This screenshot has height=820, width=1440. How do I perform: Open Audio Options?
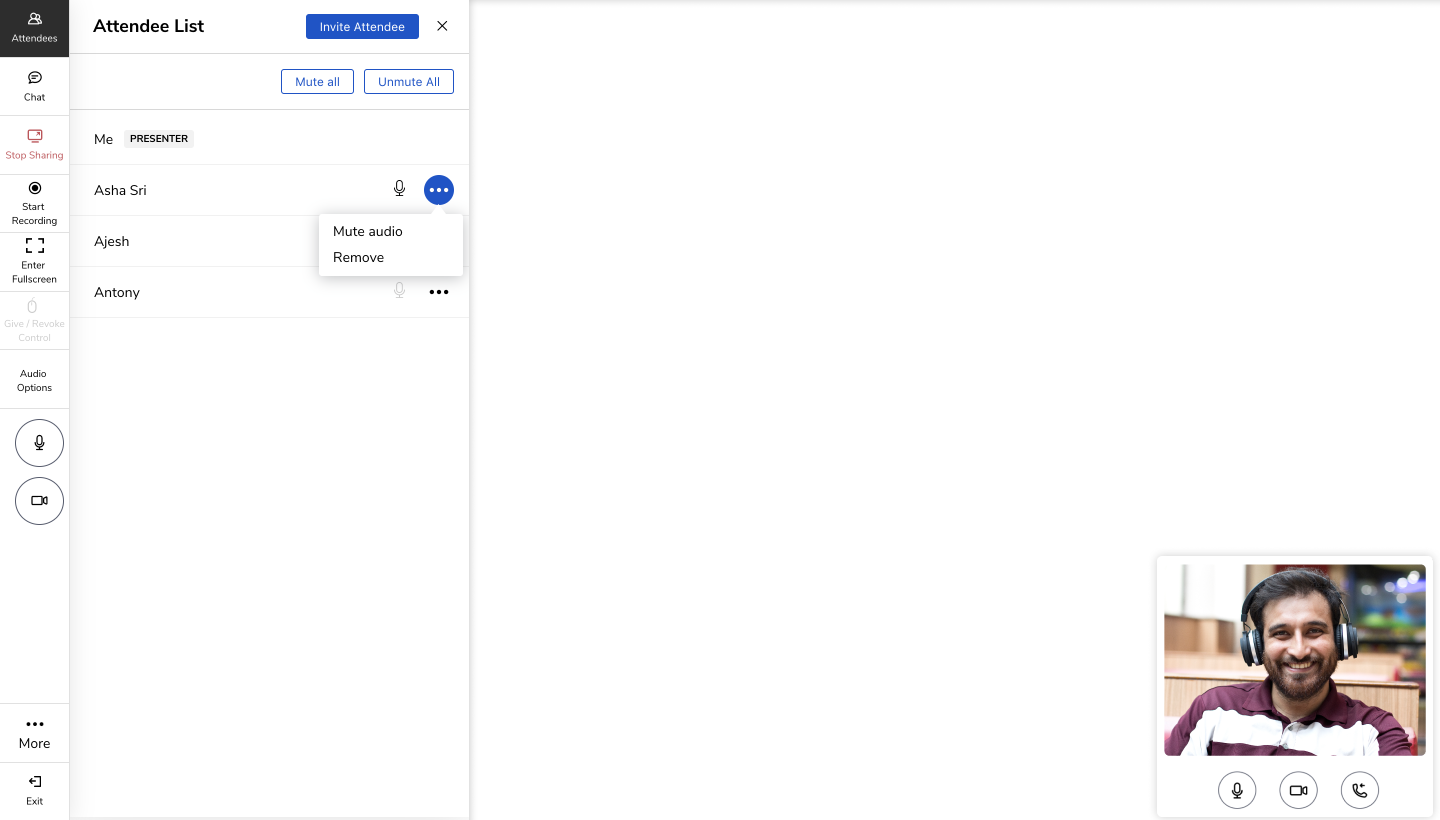coord(34,380)
